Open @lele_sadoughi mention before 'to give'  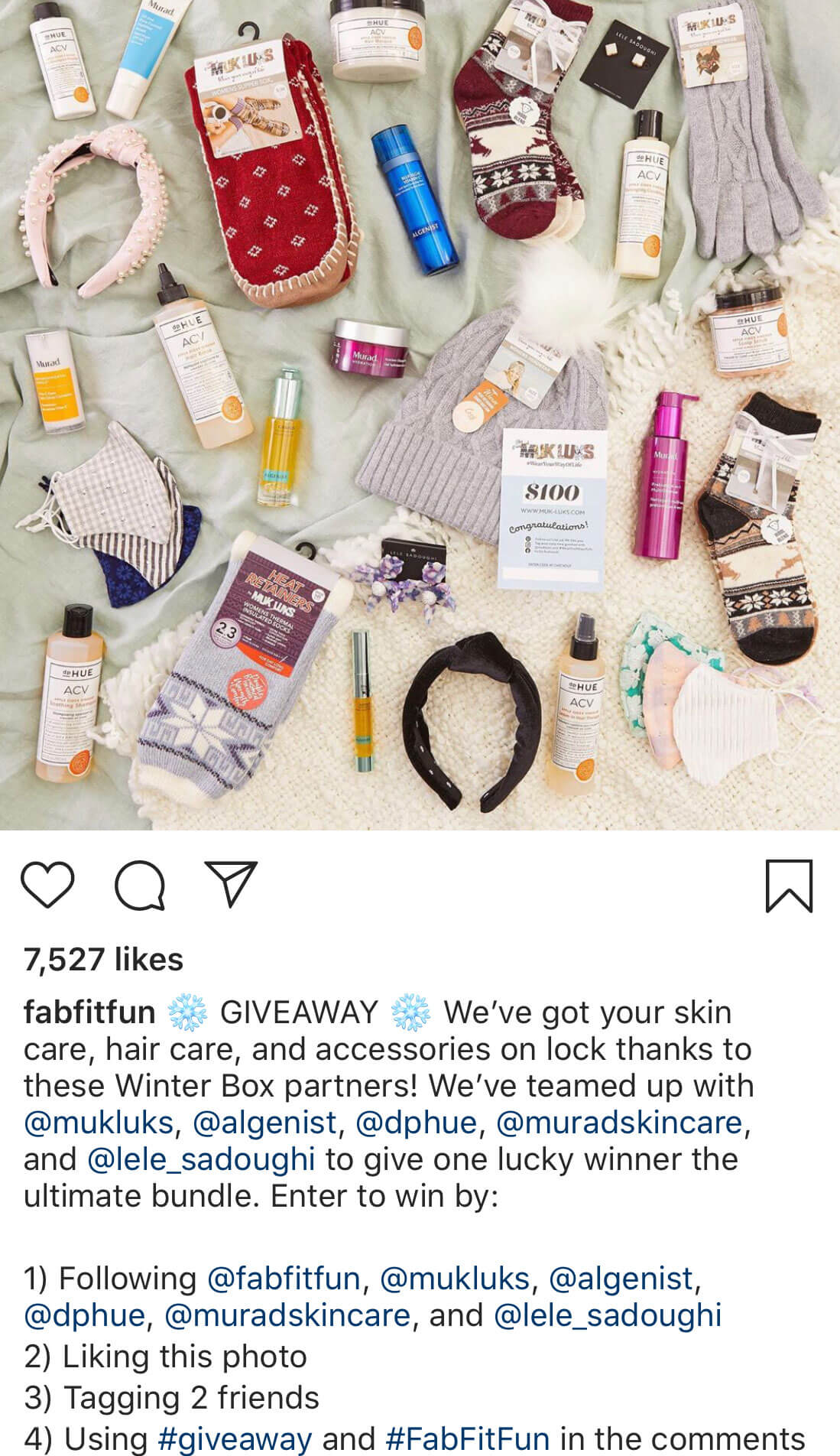pos(201,1159)
